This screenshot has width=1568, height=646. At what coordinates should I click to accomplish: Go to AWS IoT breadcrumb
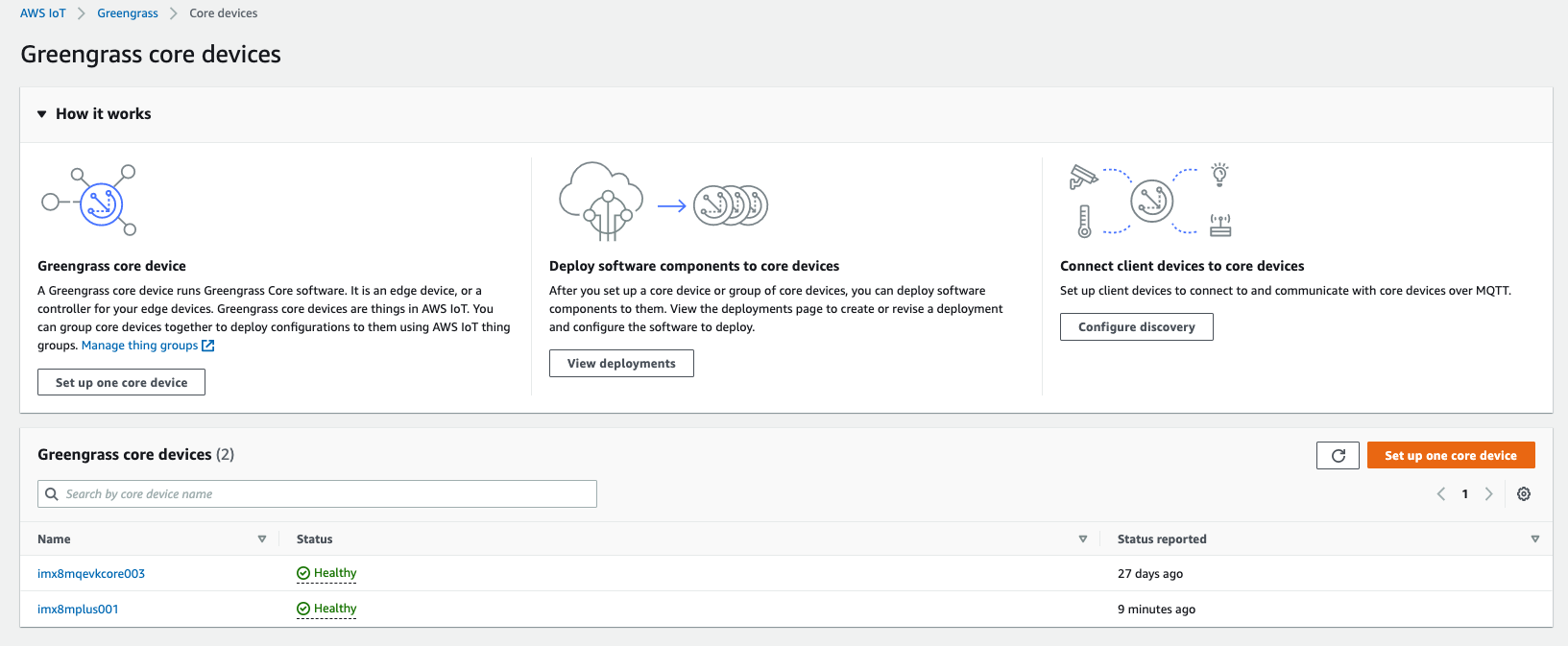(x=43, y=13)
